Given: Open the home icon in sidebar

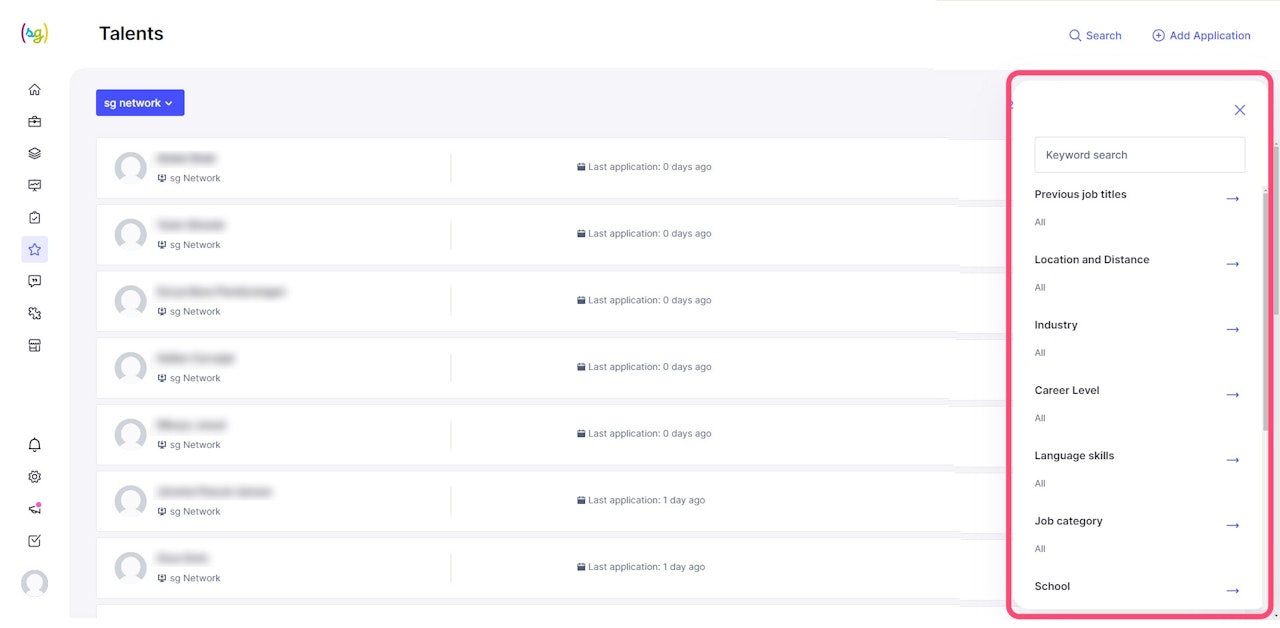Looking at the screenshot, I should tap(35, 90).
